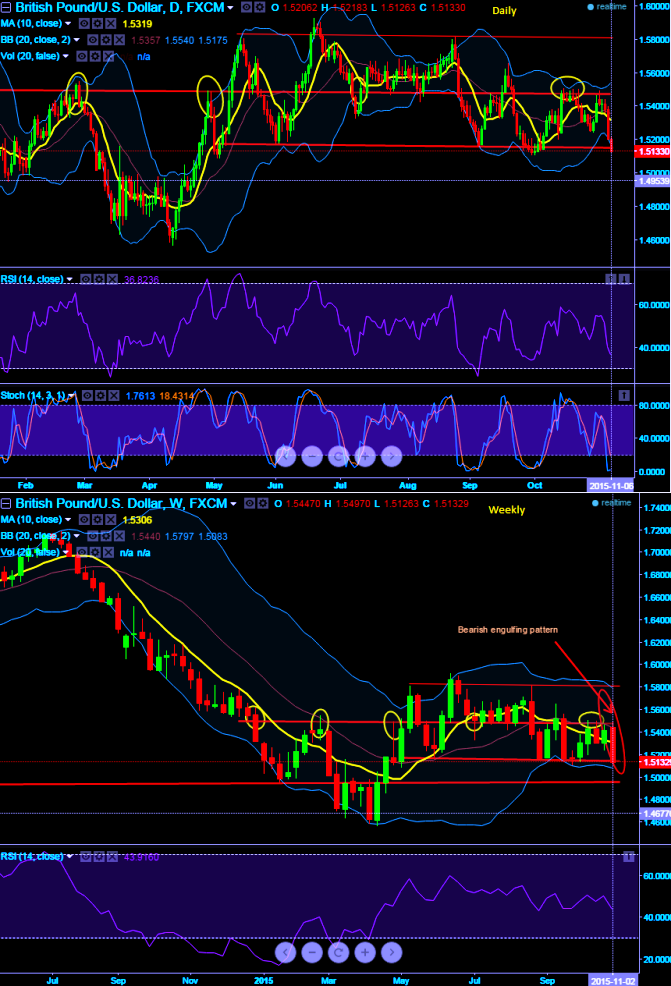The image size is (671, 986).
Task: Expand the Stoch (14, 3, 1) dropdown arrow
Action: [x=72, y=397]
